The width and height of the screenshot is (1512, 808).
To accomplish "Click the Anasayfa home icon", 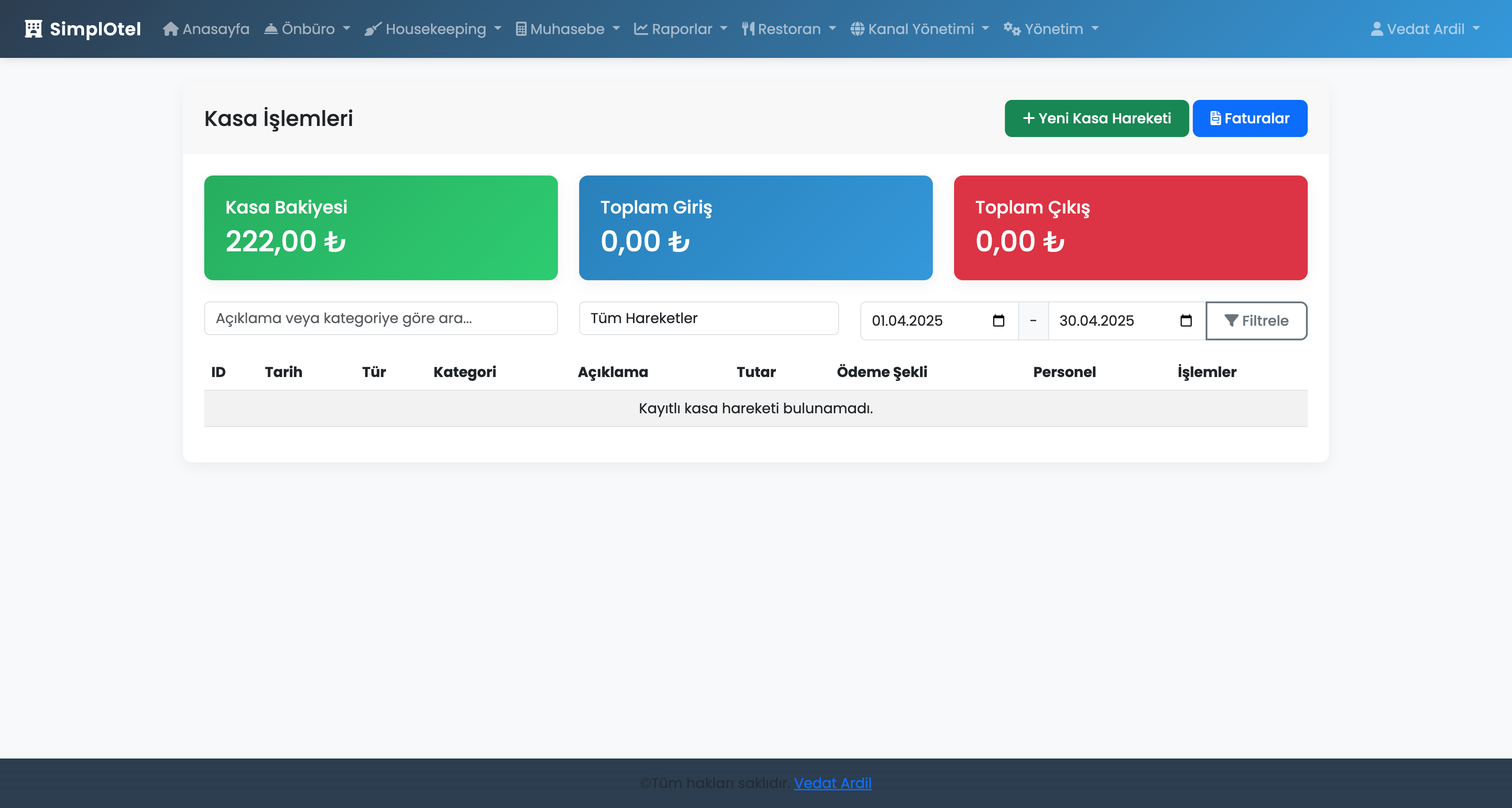I will [x=170, y=29].
